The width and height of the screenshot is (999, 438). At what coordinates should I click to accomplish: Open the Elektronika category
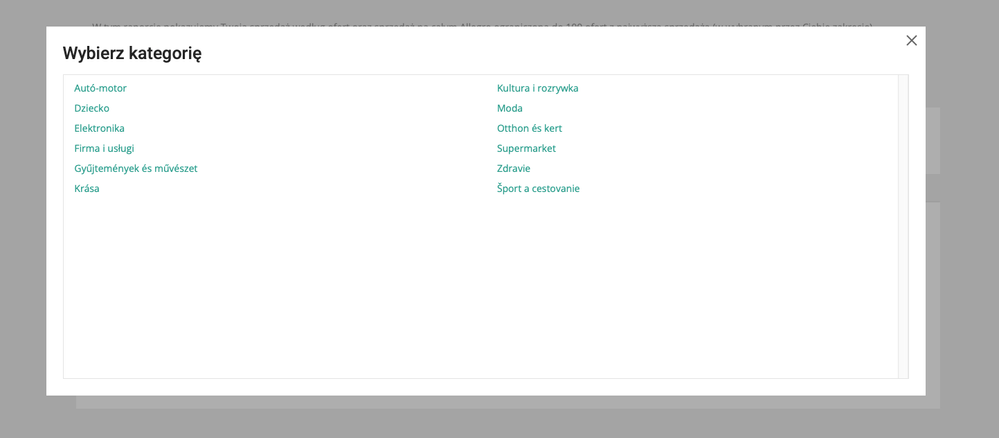pos(99,128)
